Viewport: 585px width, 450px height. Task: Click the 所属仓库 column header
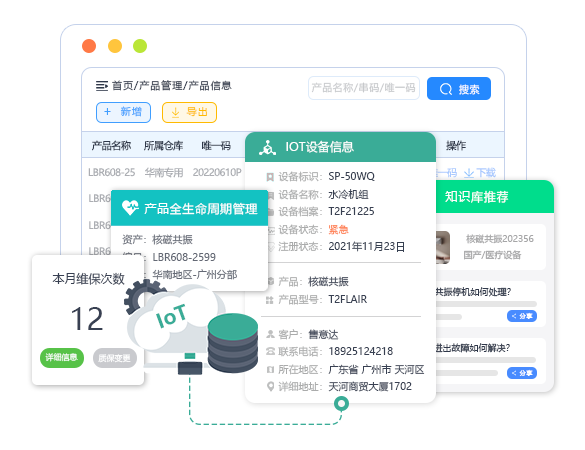163,146
